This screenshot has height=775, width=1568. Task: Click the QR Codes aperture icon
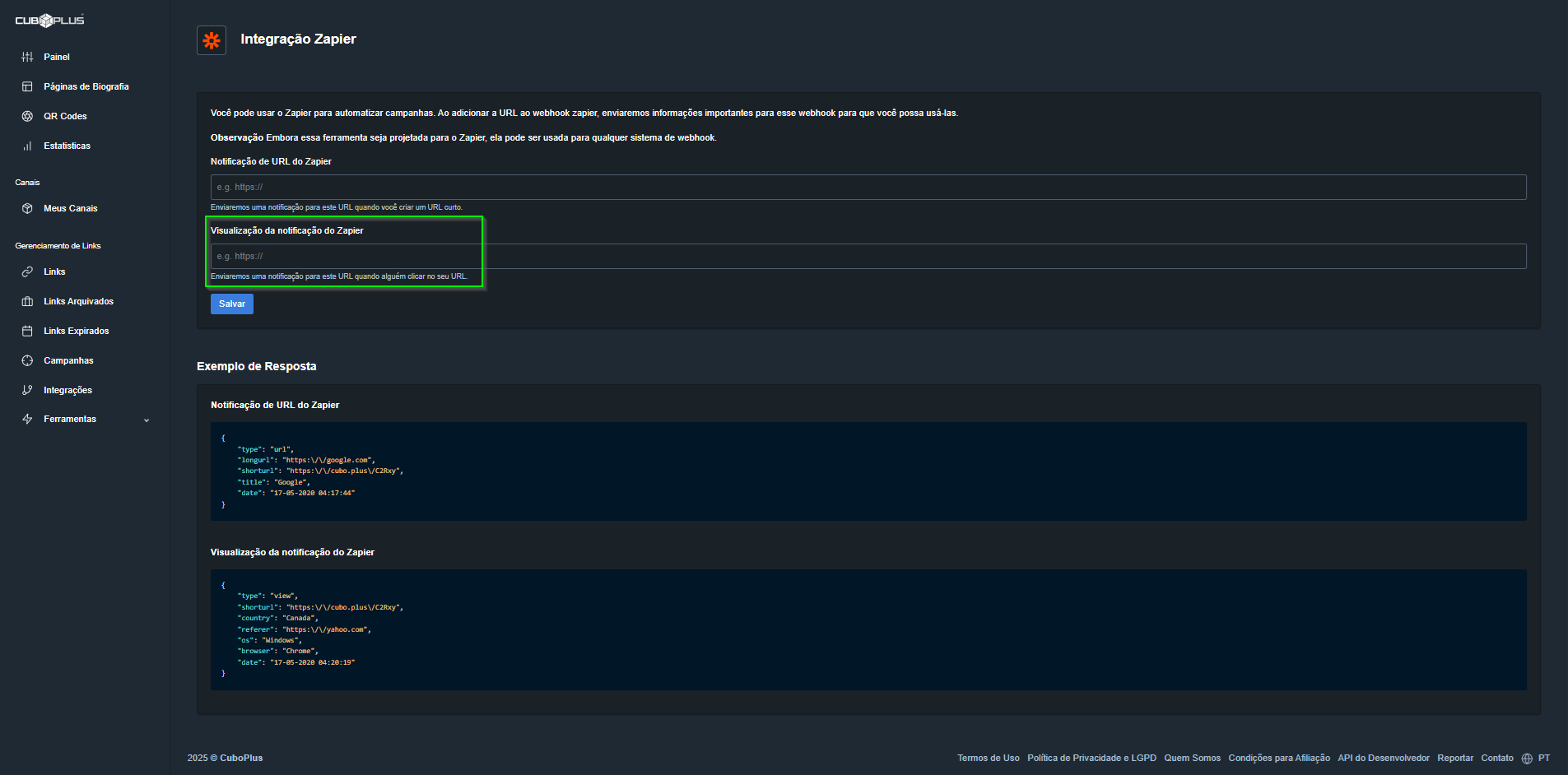[x=27, y=116]
